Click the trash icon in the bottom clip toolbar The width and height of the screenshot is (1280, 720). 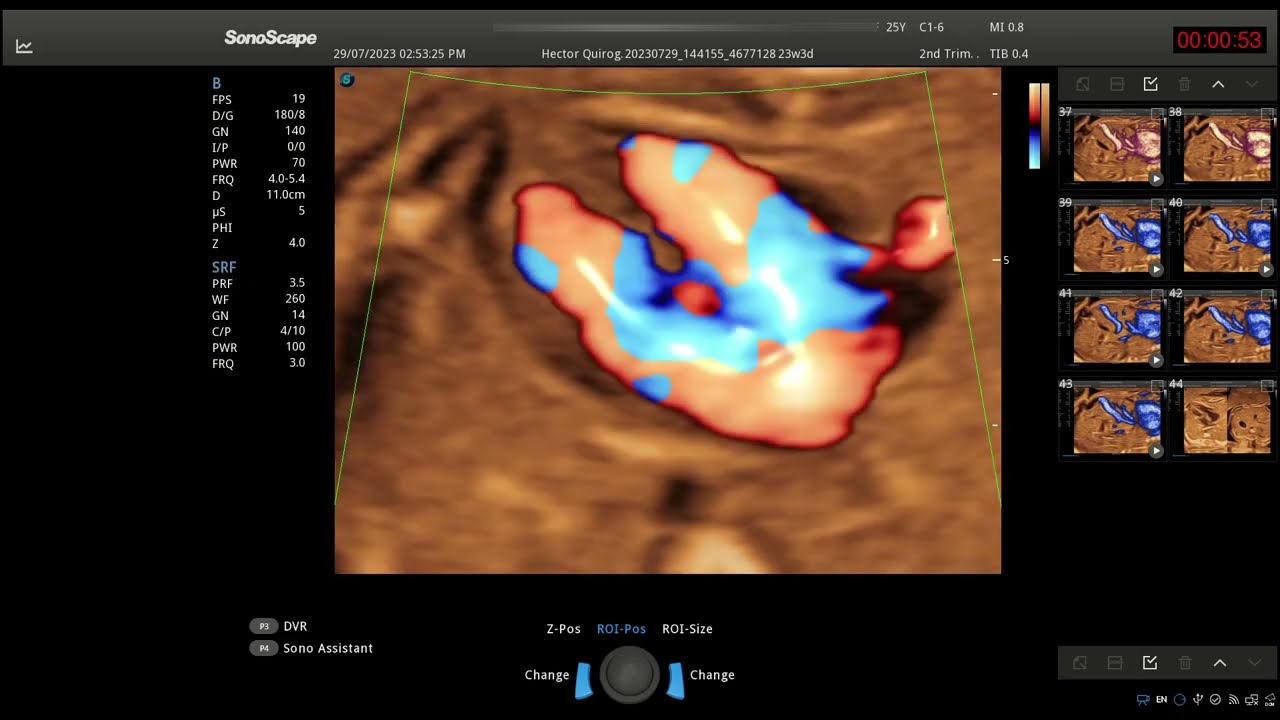tap(1185, 663)
